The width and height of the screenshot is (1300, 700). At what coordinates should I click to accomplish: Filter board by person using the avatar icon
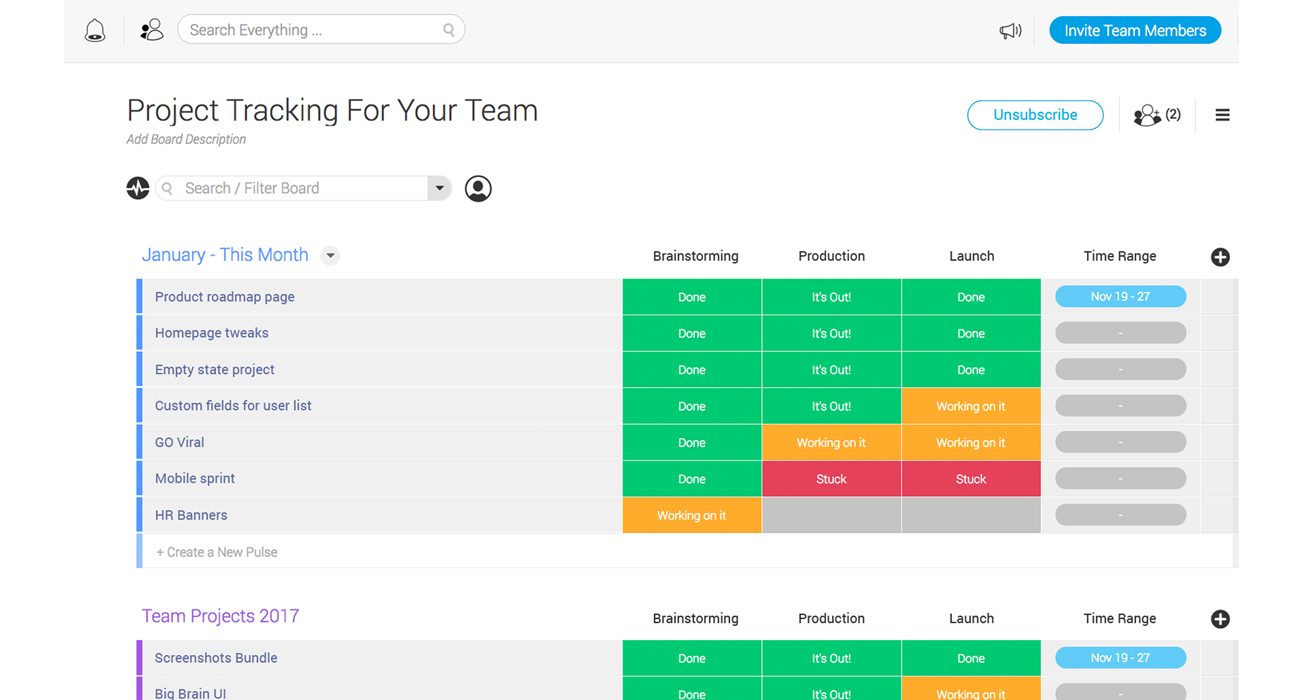point(478,188)
